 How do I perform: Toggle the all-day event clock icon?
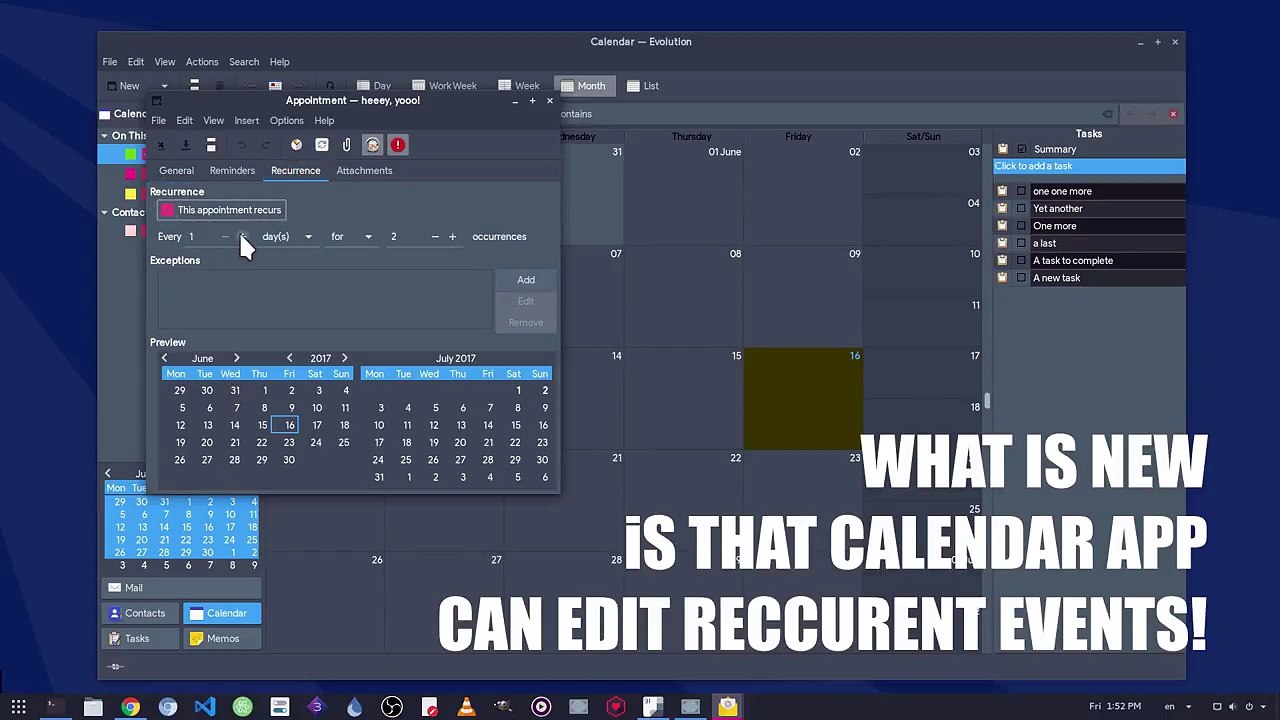tap(296, 145)
